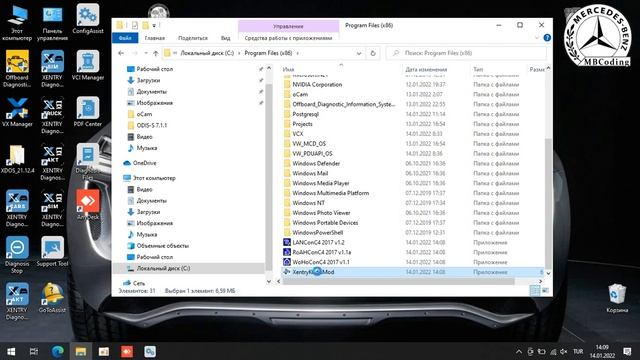Select ODIS-S 7.1.1 in navigation pane
The width and height of the screenshot is (640, 360).
pyautogui.click(x=151, y=125)
